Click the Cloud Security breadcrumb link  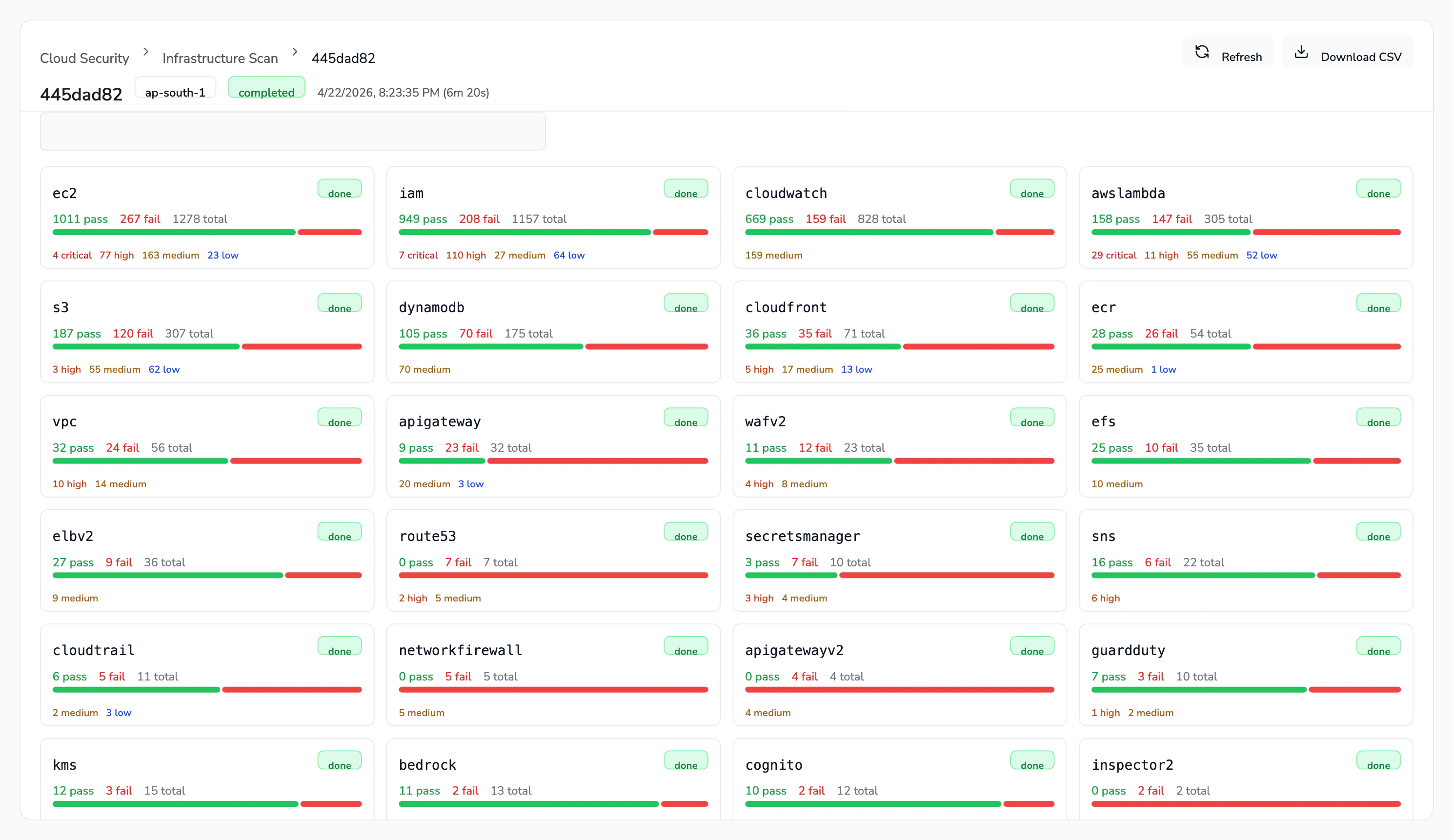point(84,58)
